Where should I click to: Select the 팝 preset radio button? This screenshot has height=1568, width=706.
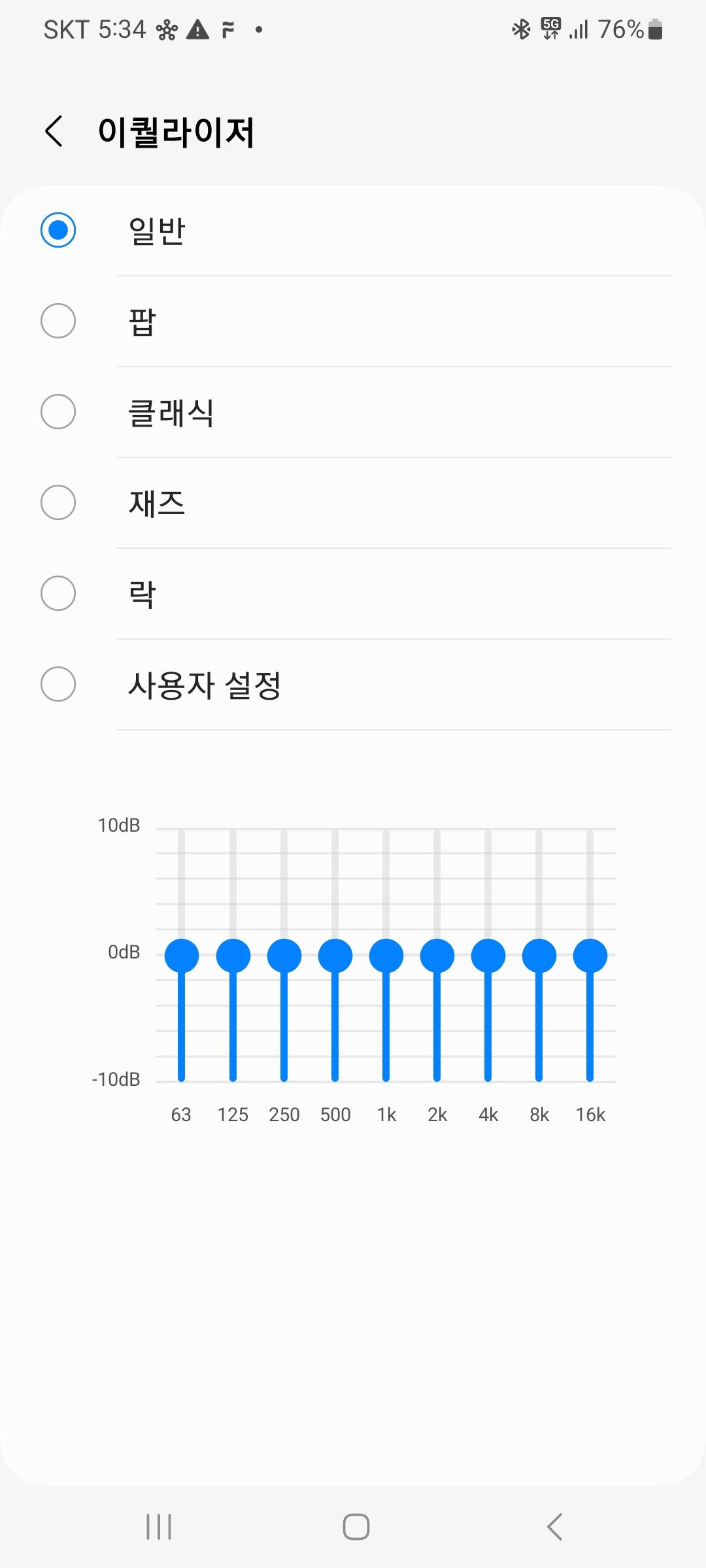[x=58, y=321]
